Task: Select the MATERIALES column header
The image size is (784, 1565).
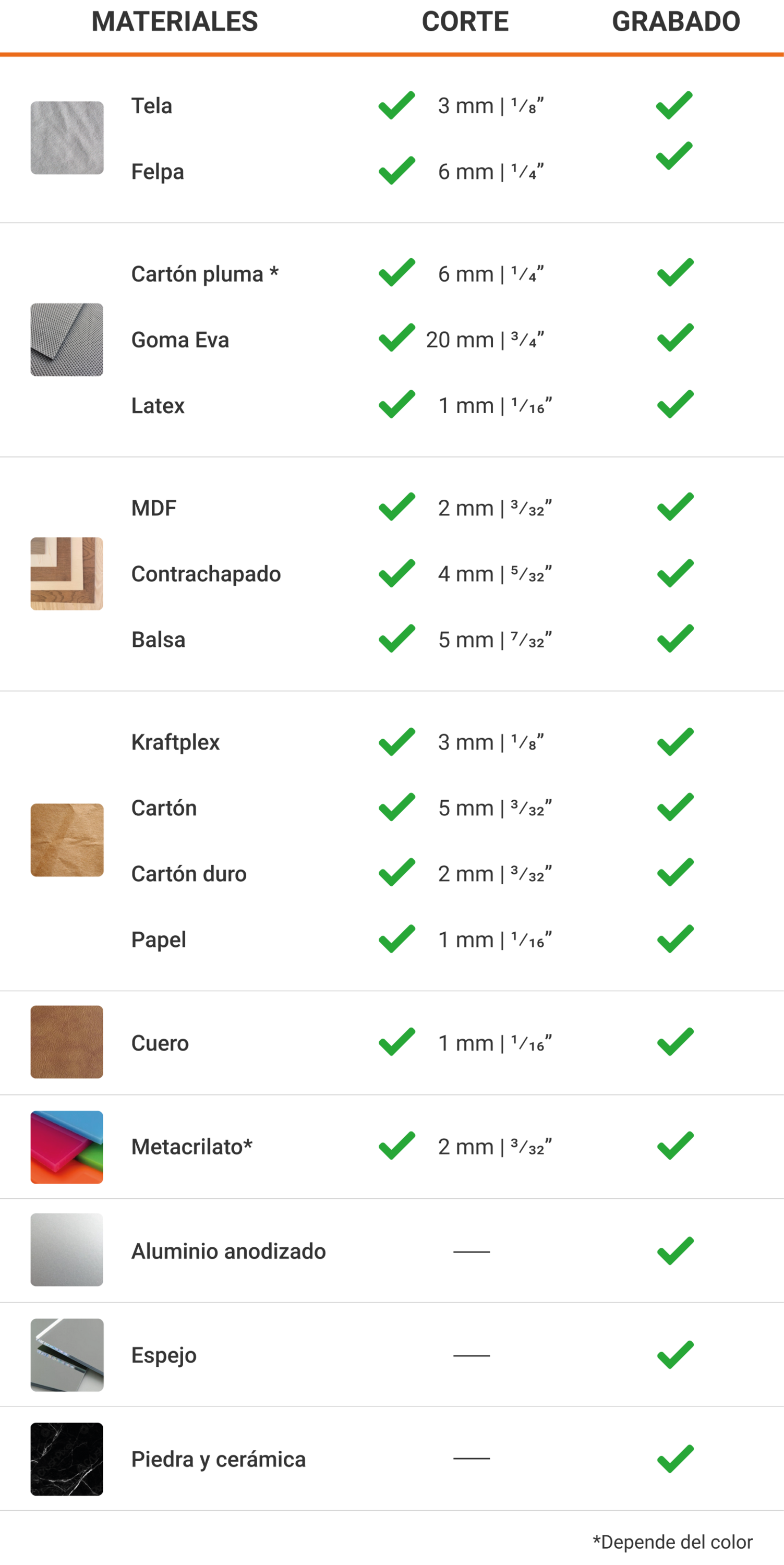Action: [175, 22]
